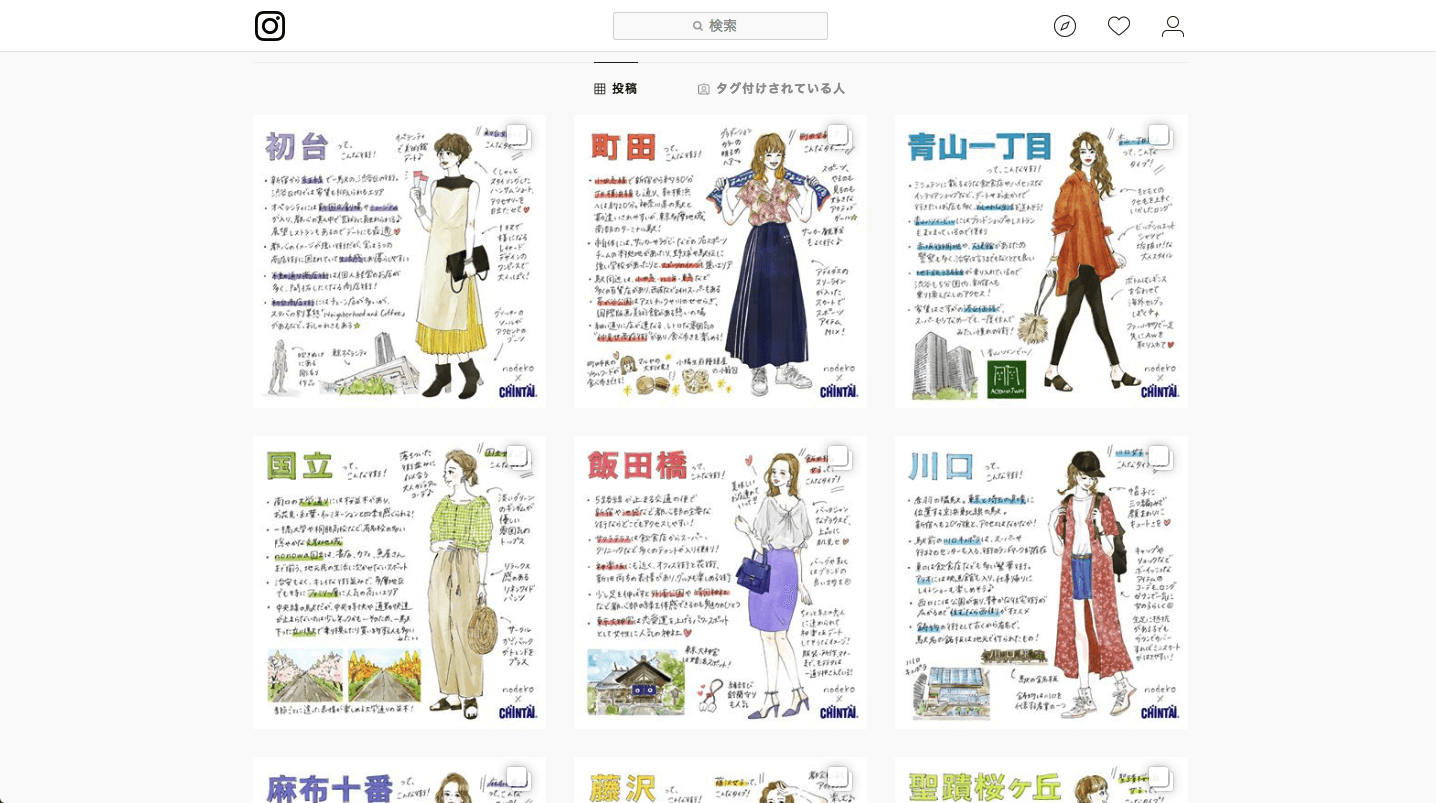Open the 聖蹟桜ヶ丘 post thumbnail

(1041, 780)
